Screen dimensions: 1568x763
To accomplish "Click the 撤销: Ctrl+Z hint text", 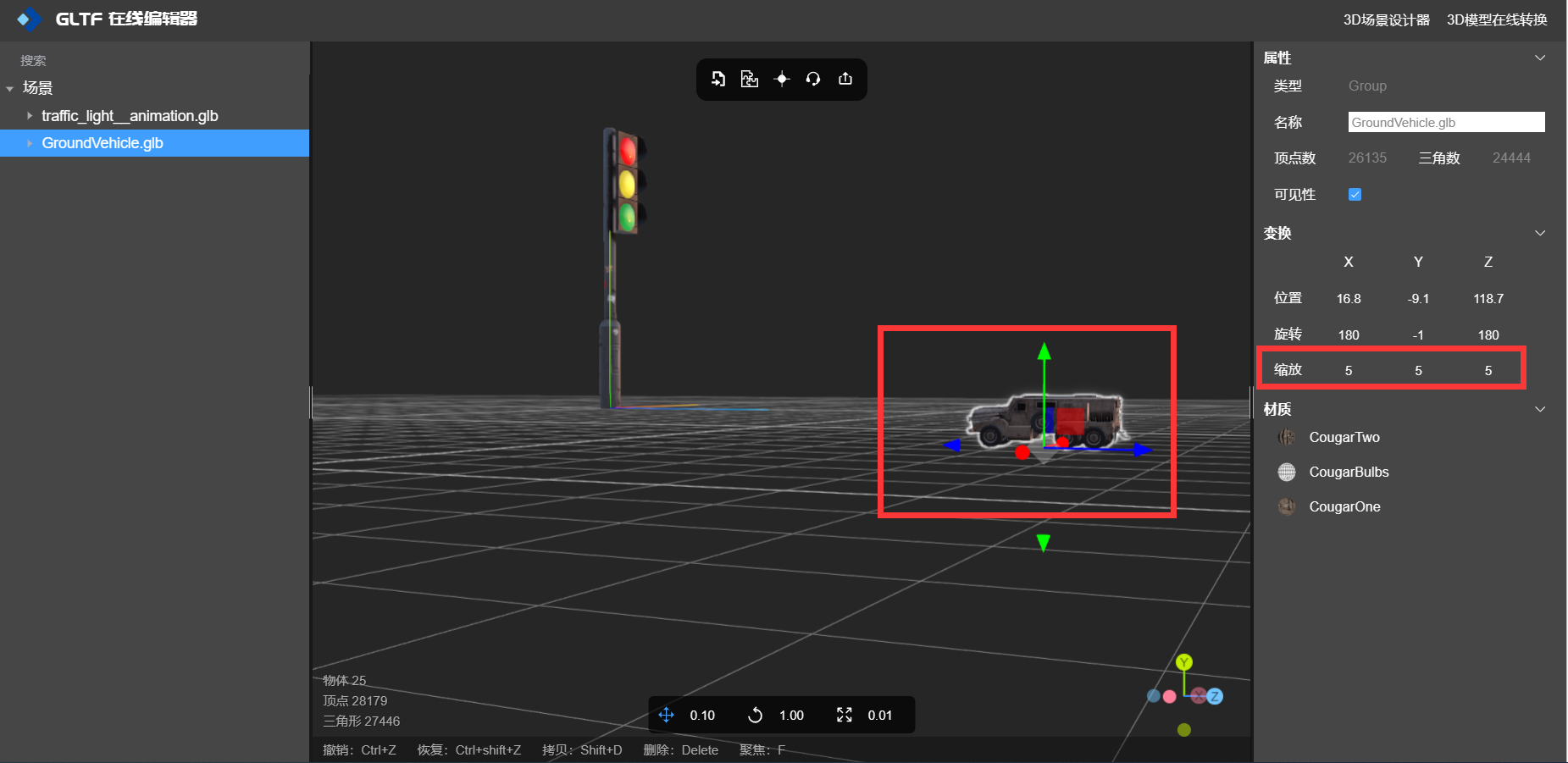I will [359, 750].
